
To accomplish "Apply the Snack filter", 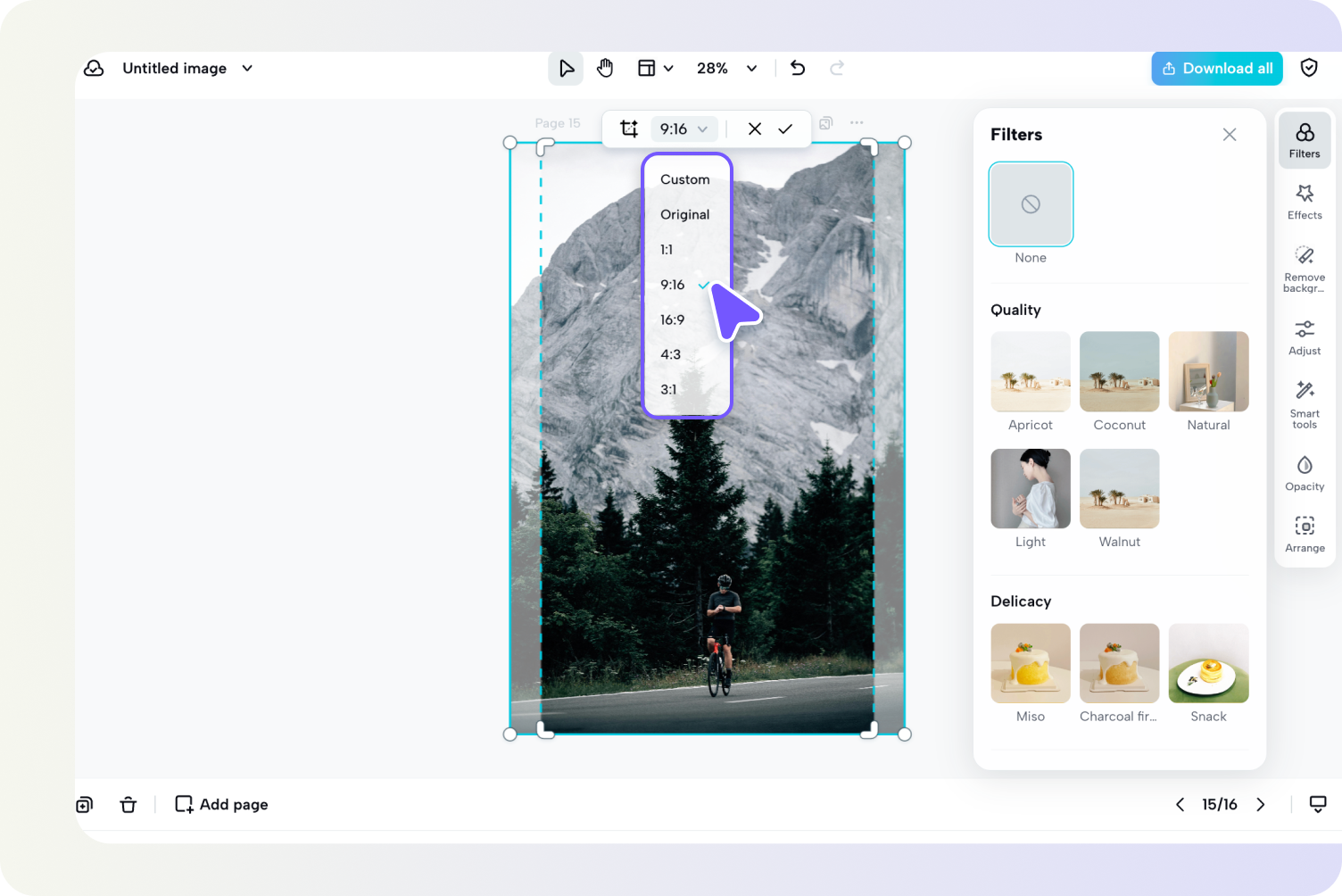I will 1209,663.
